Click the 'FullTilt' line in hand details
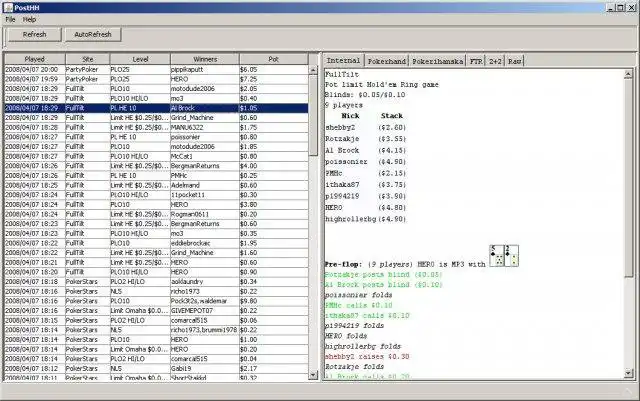This screenshot has height=401, width=640. [x=342, y=75]
